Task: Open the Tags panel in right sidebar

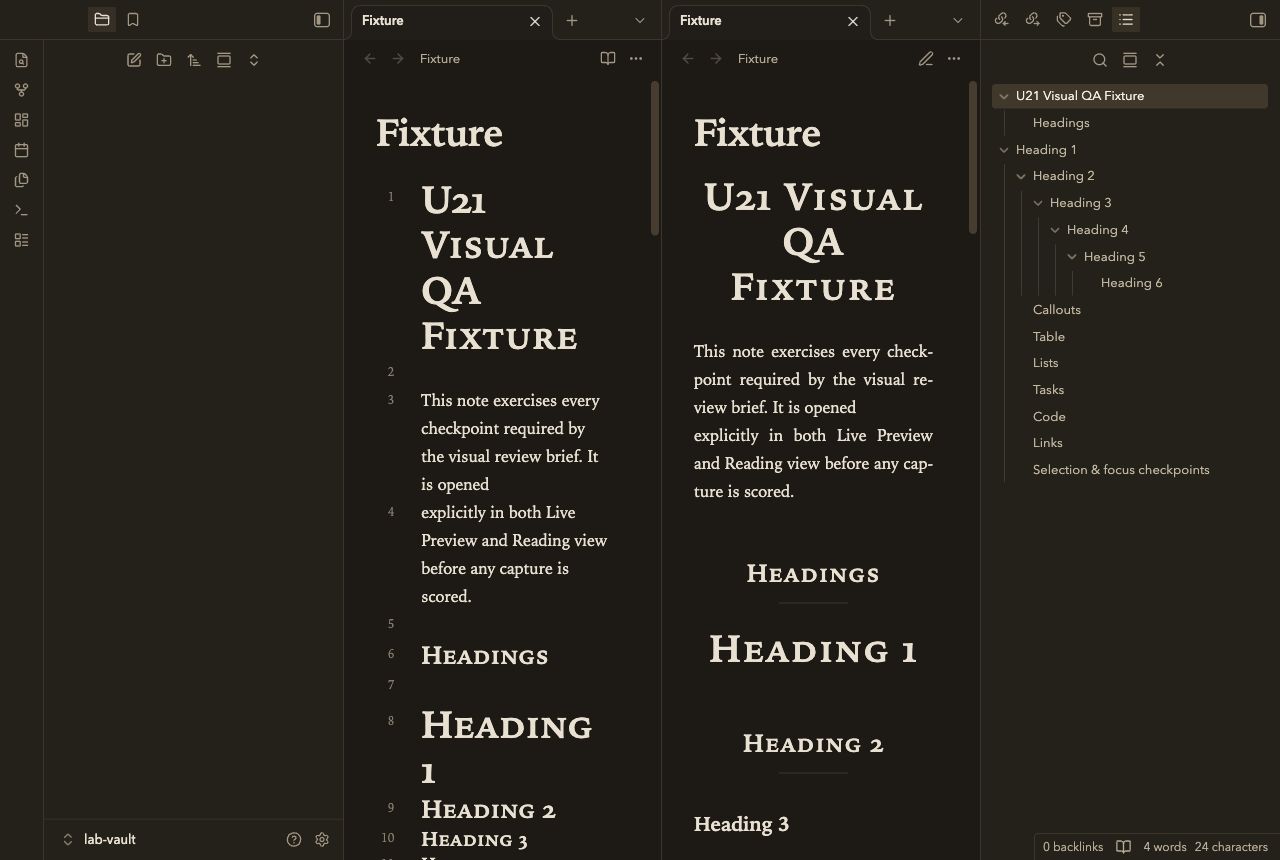Action: (x=1064, y=20)
